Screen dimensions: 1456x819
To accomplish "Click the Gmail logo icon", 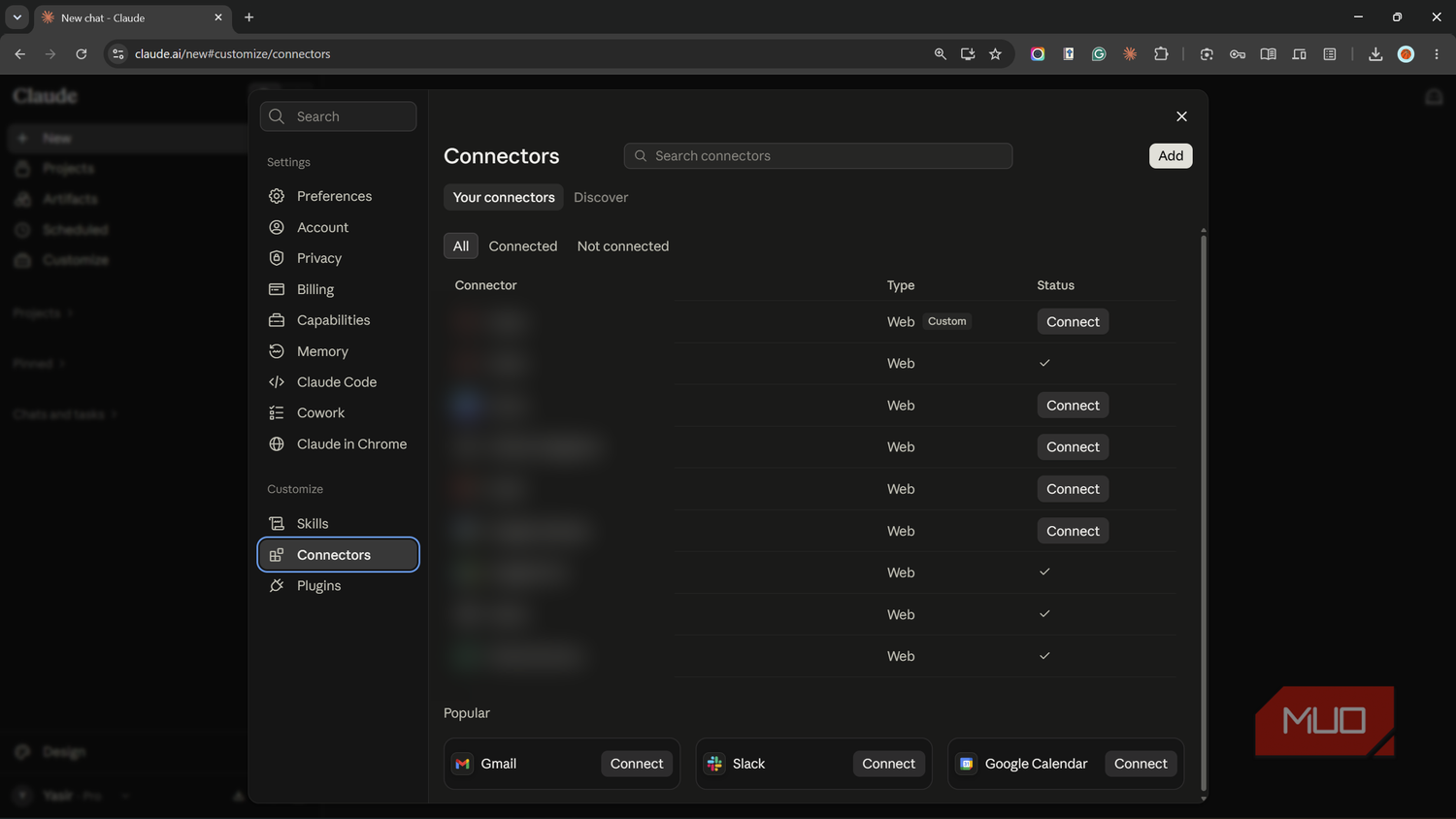I will (x=463, y=764).
